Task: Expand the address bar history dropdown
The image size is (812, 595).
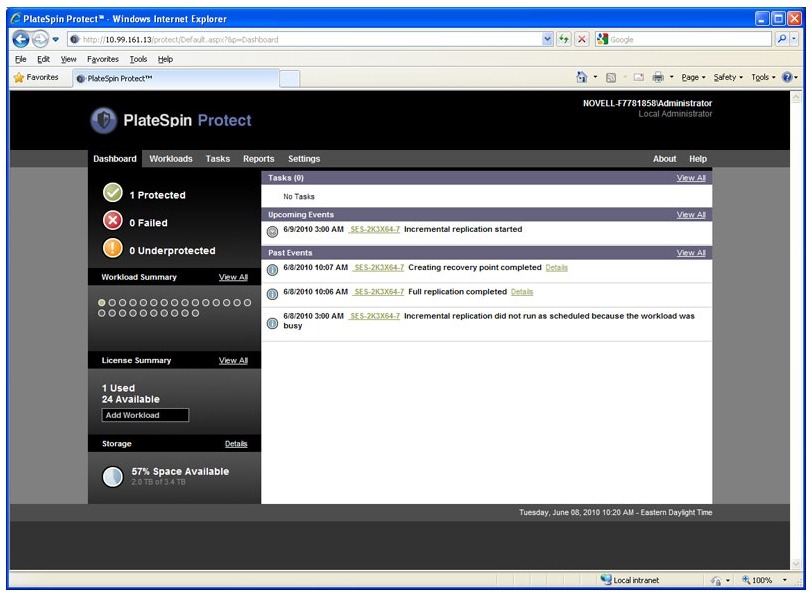Action: coord(547,39)
